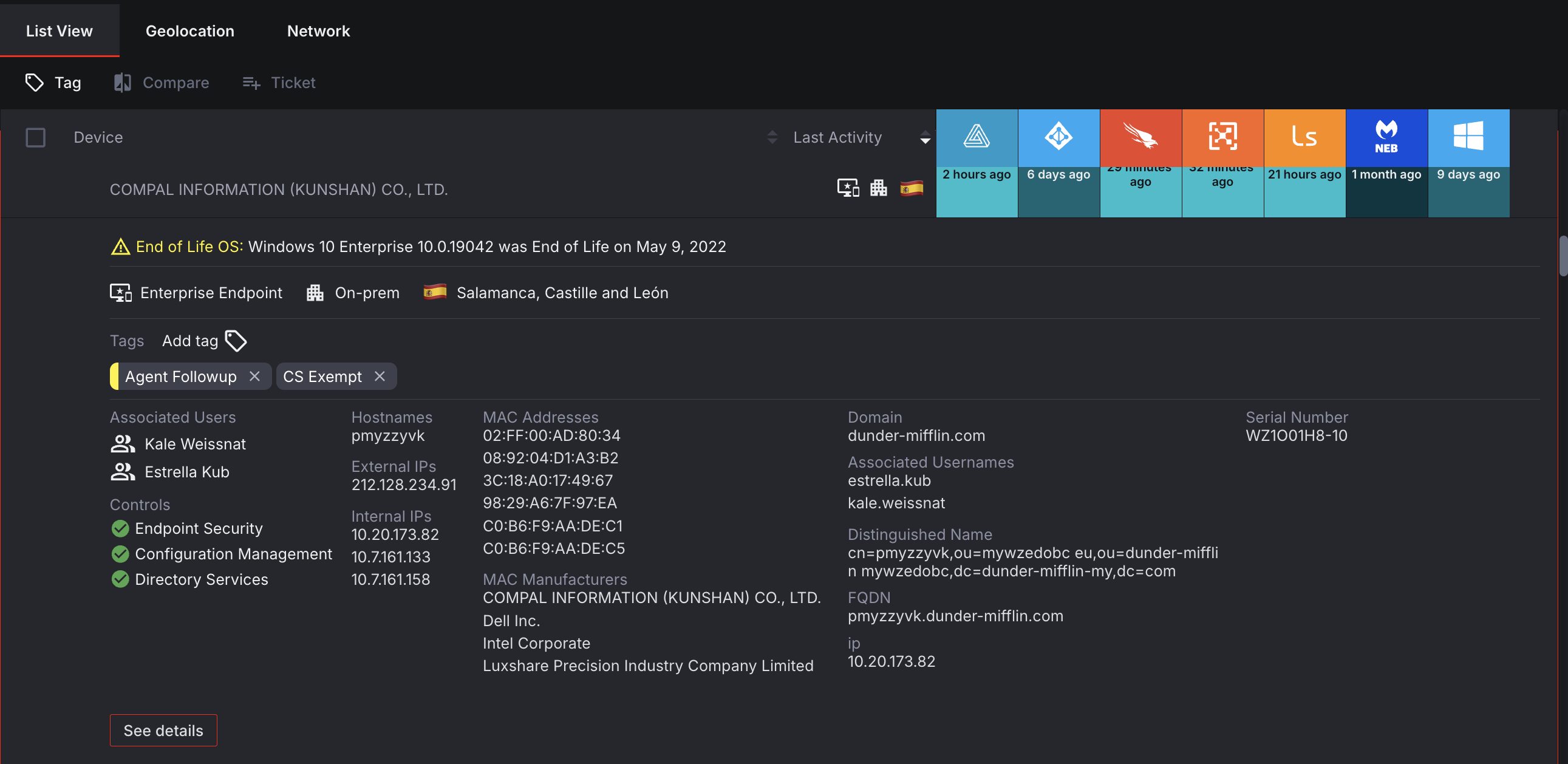Click the '2 hours ago' activity cell
Image resolution: width=1568 pixels, height=764 pixels.
click(977, 192)
